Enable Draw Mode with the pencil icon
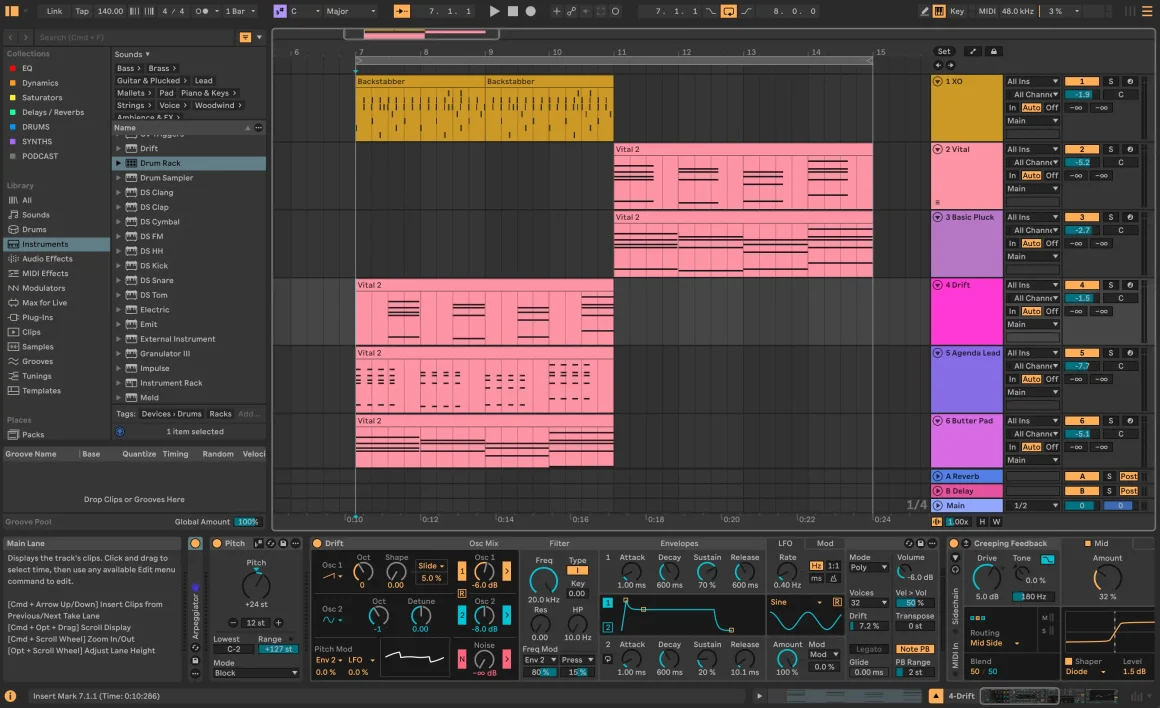Image resolution: width=1160 pixels, height=708 pixels. 925,11
